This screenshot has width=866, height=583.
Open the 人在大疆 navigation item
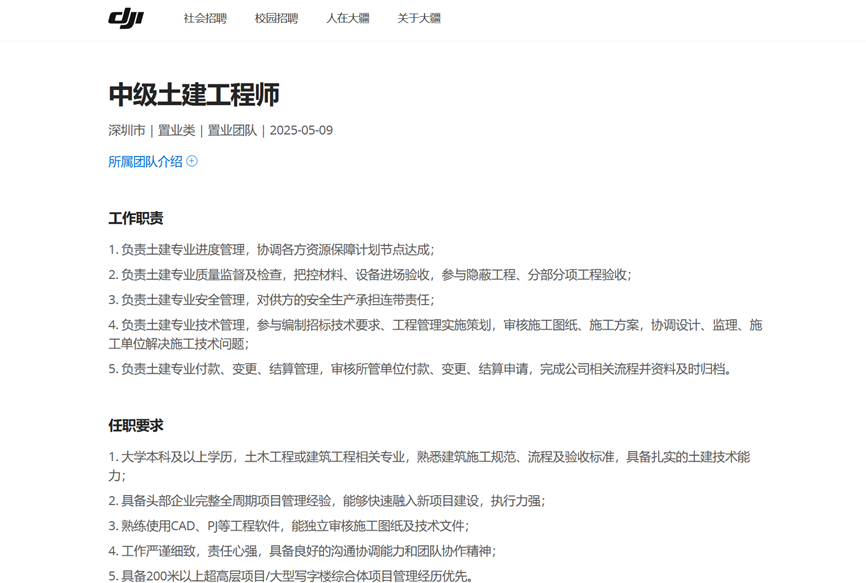point(347,18)
